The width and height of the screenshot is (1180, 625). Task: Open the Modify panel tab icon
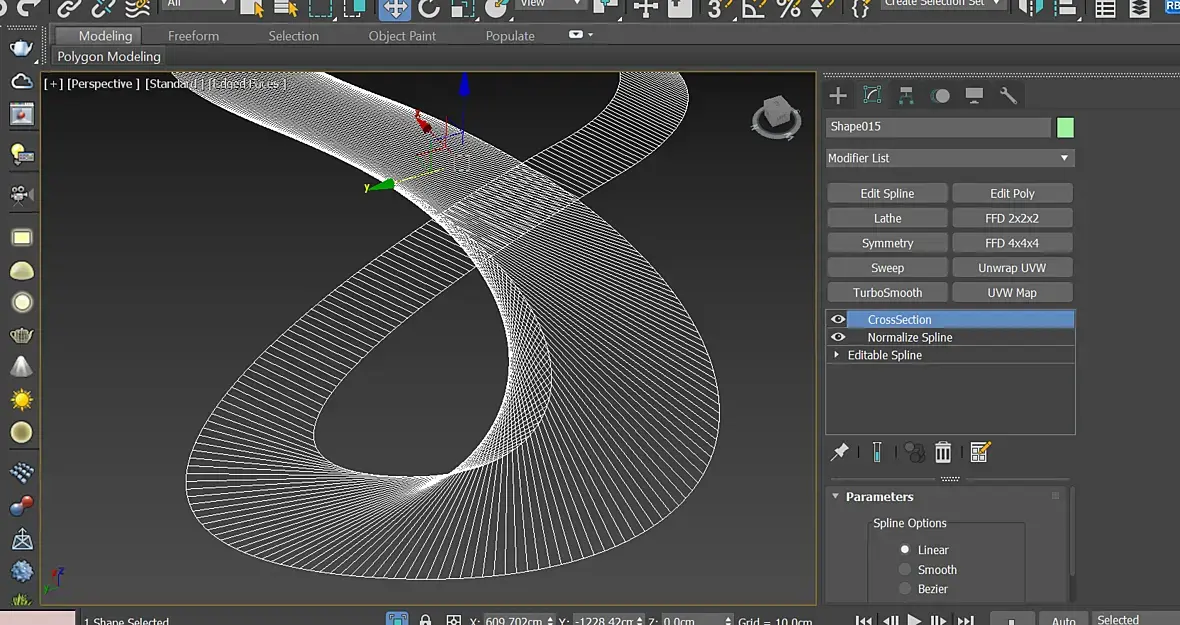click(872, 96)
